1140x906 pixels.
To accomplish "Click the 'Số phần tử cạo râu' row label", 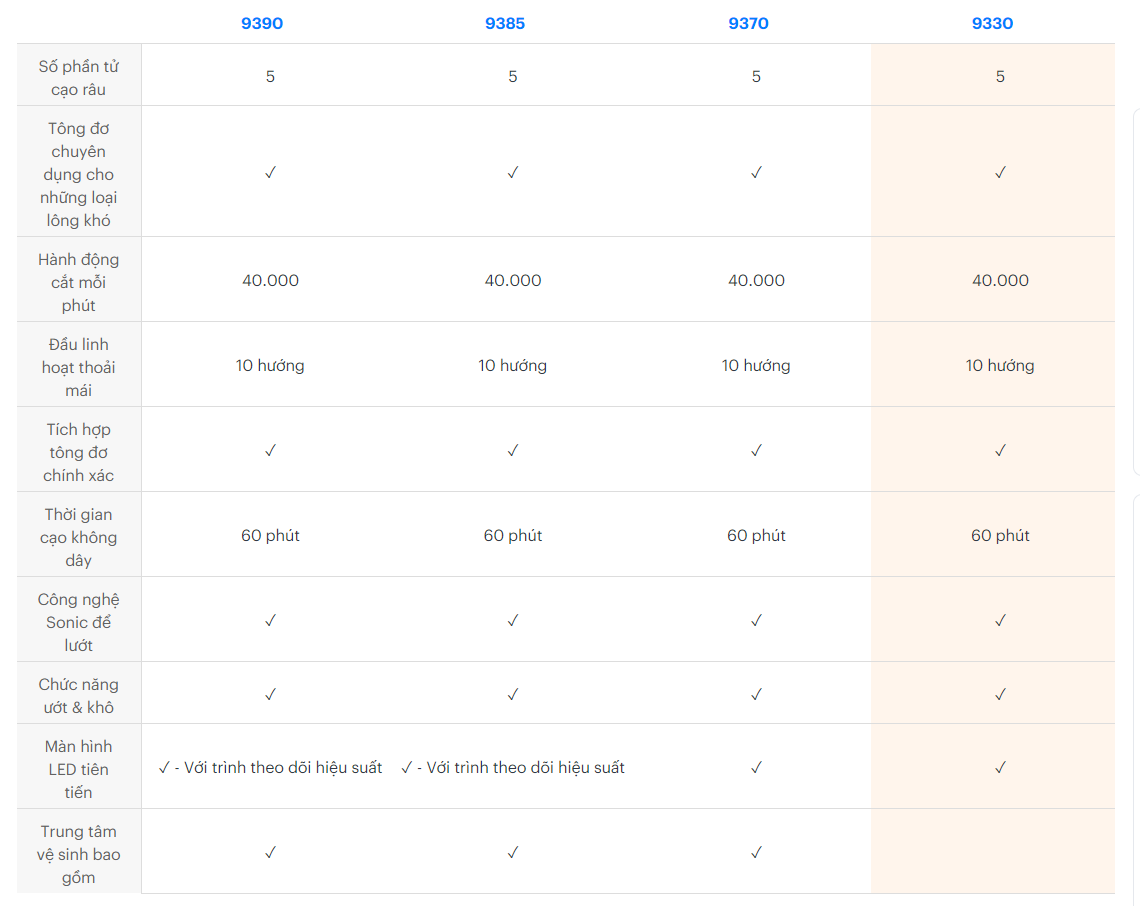I will click(79, 77).
